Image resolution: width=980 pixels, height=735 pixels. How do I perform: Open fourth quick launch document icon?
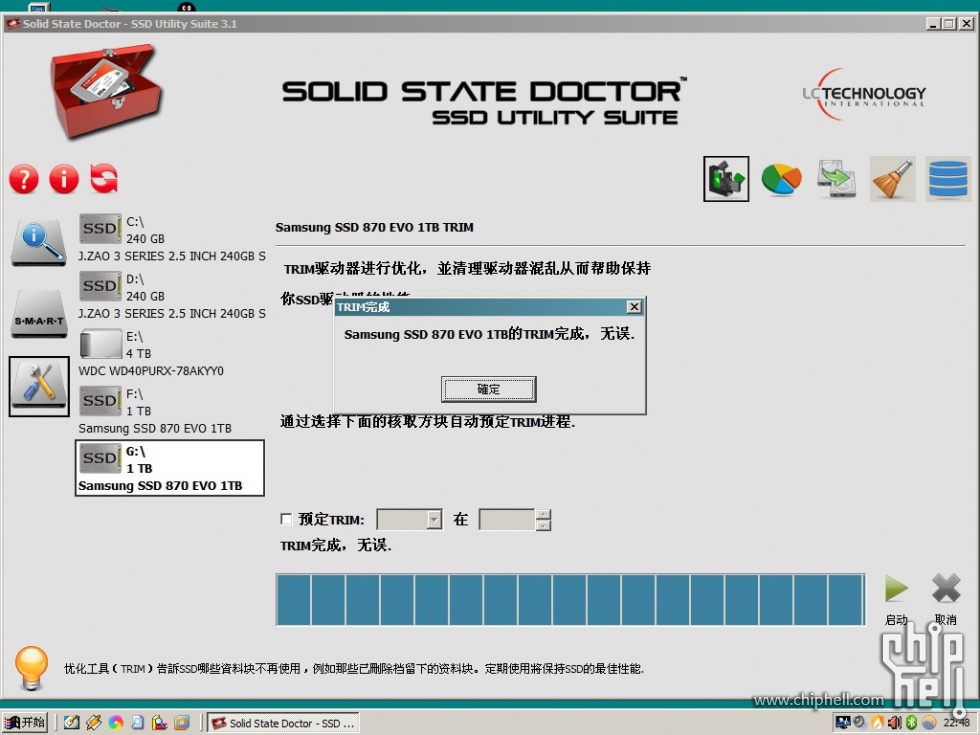(138, 722)
